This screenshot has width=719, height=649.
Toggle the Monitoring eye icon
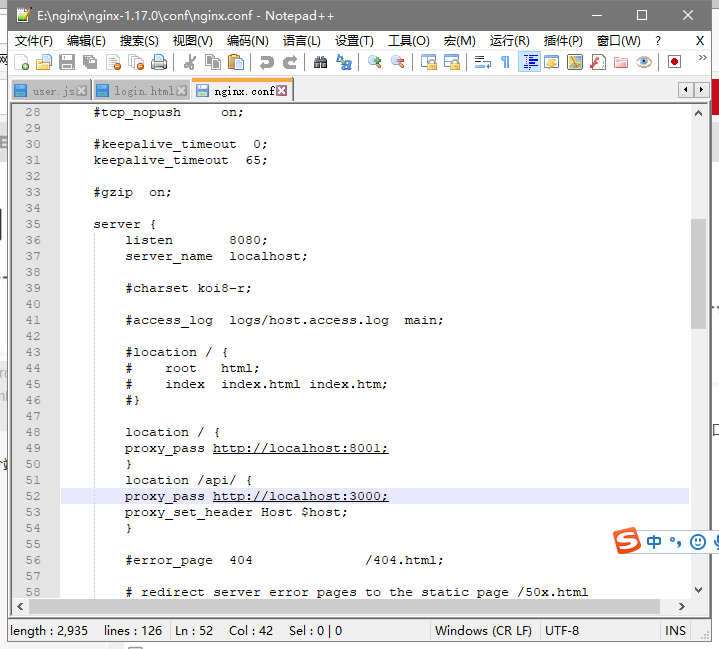[644, 62]
